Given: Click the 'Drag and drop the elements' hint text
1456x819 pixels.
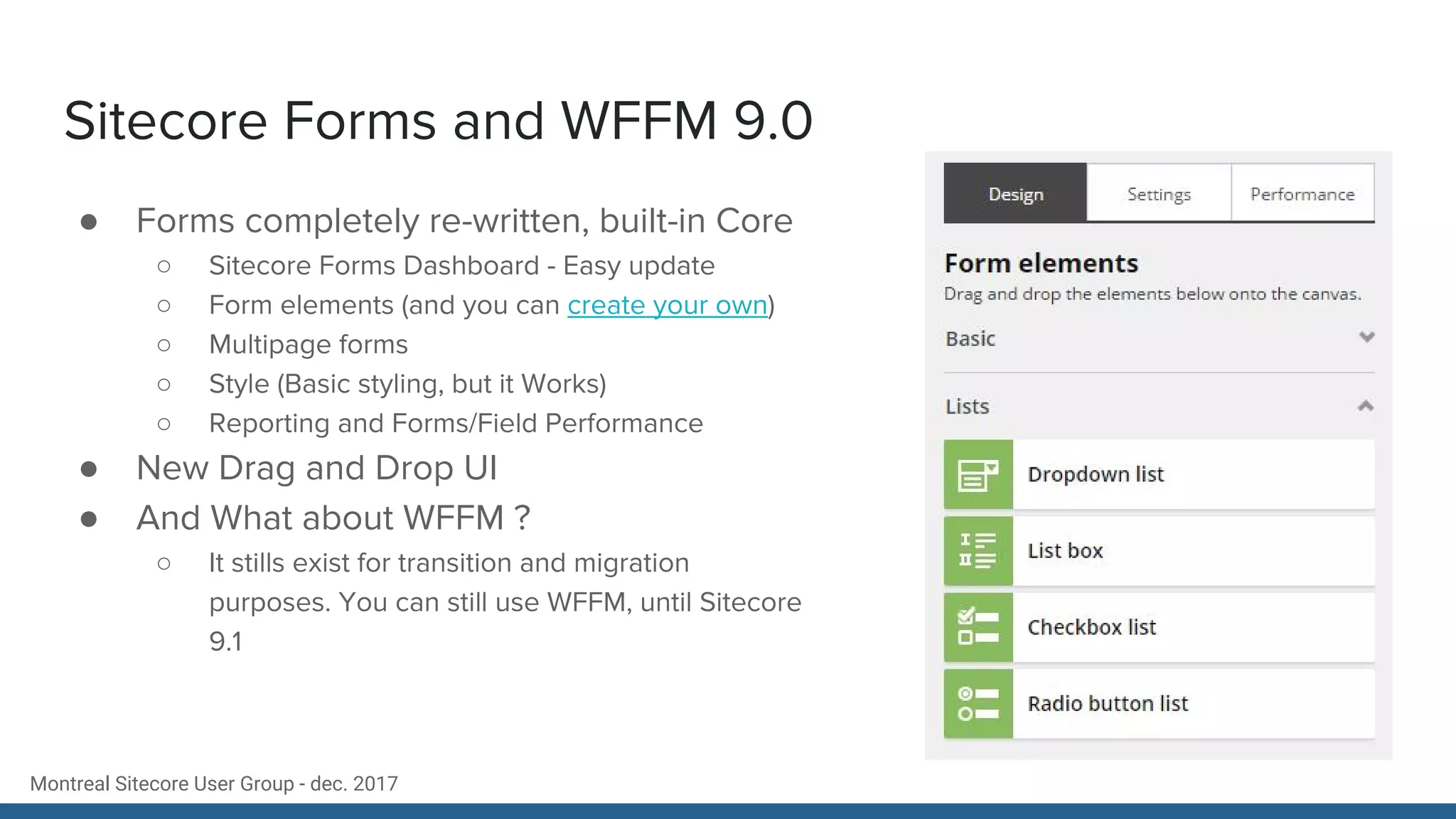Looking at the screenshot, I should [x=1152, y=294].
